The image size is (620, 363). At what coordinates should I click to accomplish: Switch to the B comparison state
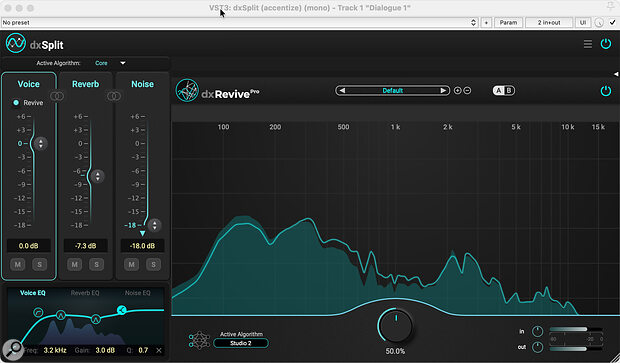point(509,91)
